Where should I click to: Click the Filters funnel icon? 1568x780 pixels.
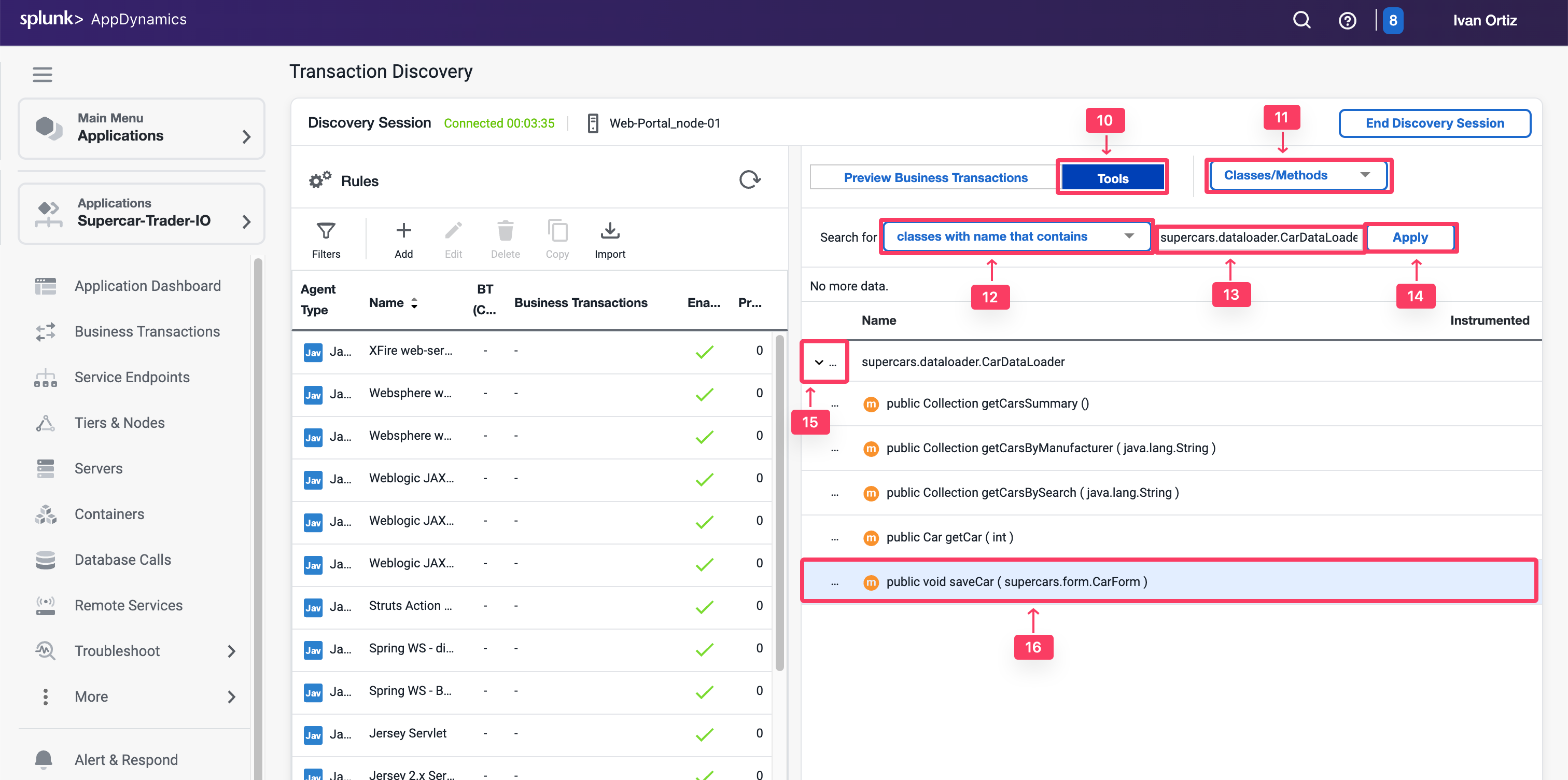326,231
